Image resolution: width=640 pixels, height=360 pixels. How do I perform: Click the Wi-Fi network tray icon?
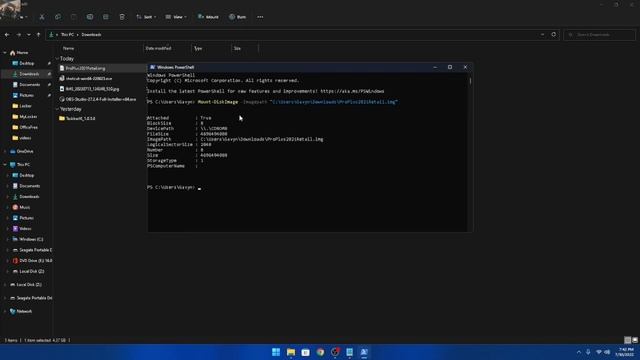pyautogui.click(x=599, y=352)
